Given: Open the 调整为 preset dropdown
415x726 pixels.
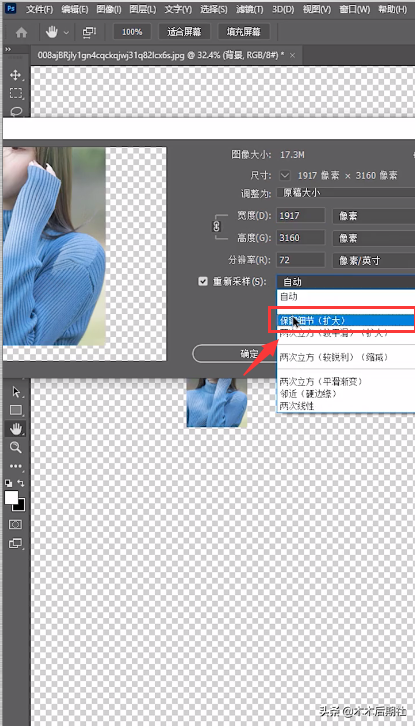Looking at the screenshot, I should point(346,193).
